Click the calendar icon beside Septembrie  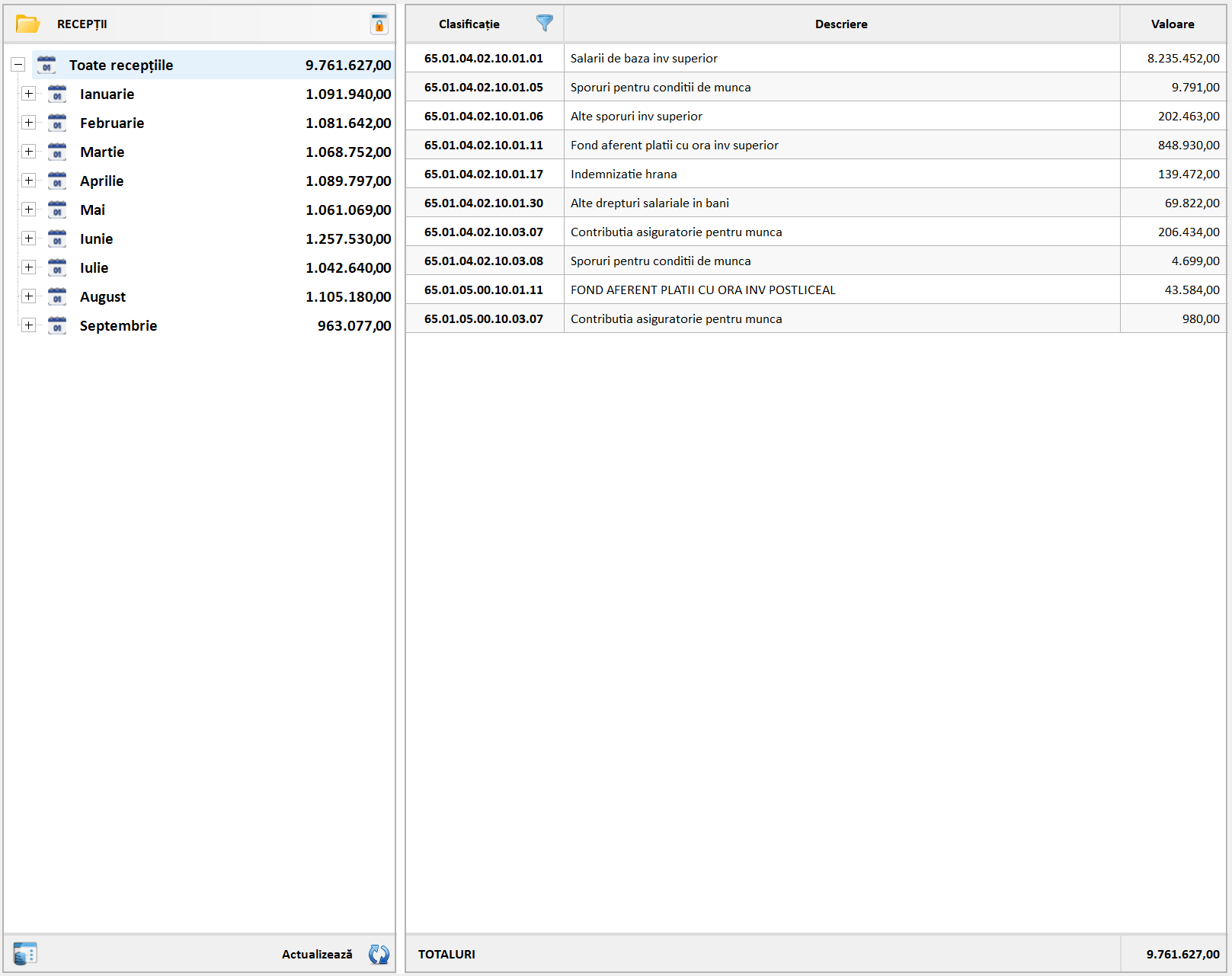tap(57, 325)
